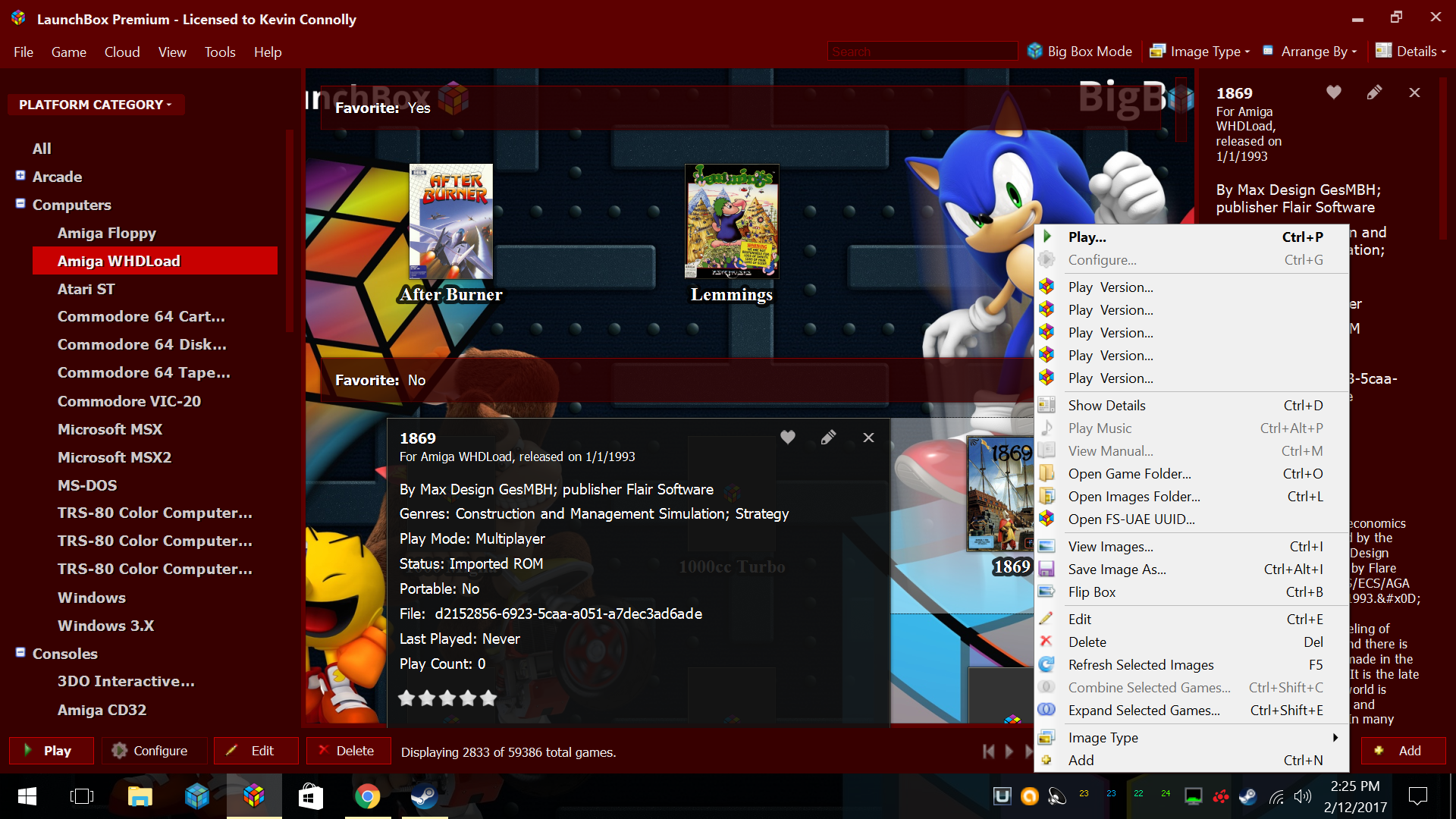Select the Lemmings box art
The image size is (1456, 819).
732,221
